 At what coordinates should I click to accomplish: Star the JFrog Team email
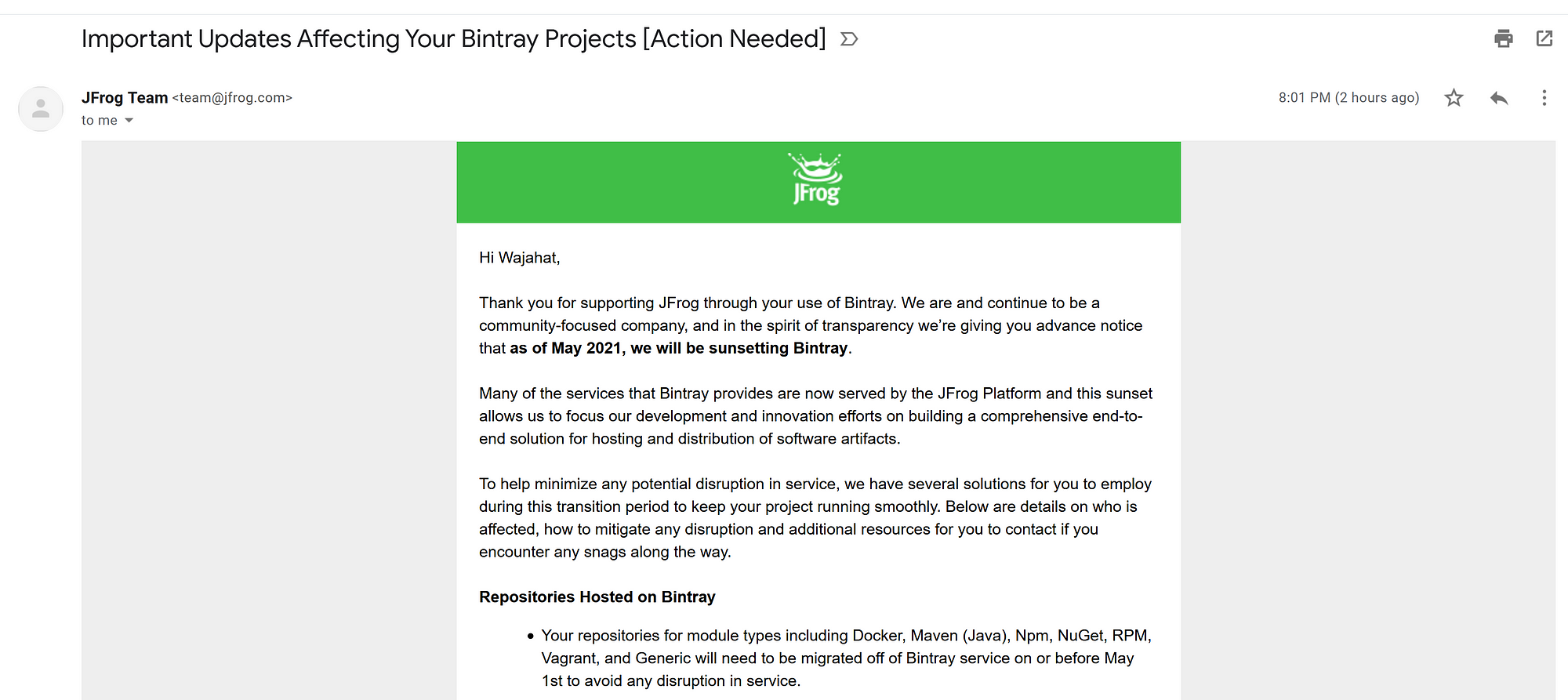pyautogui.click(x=1454, y=98)
